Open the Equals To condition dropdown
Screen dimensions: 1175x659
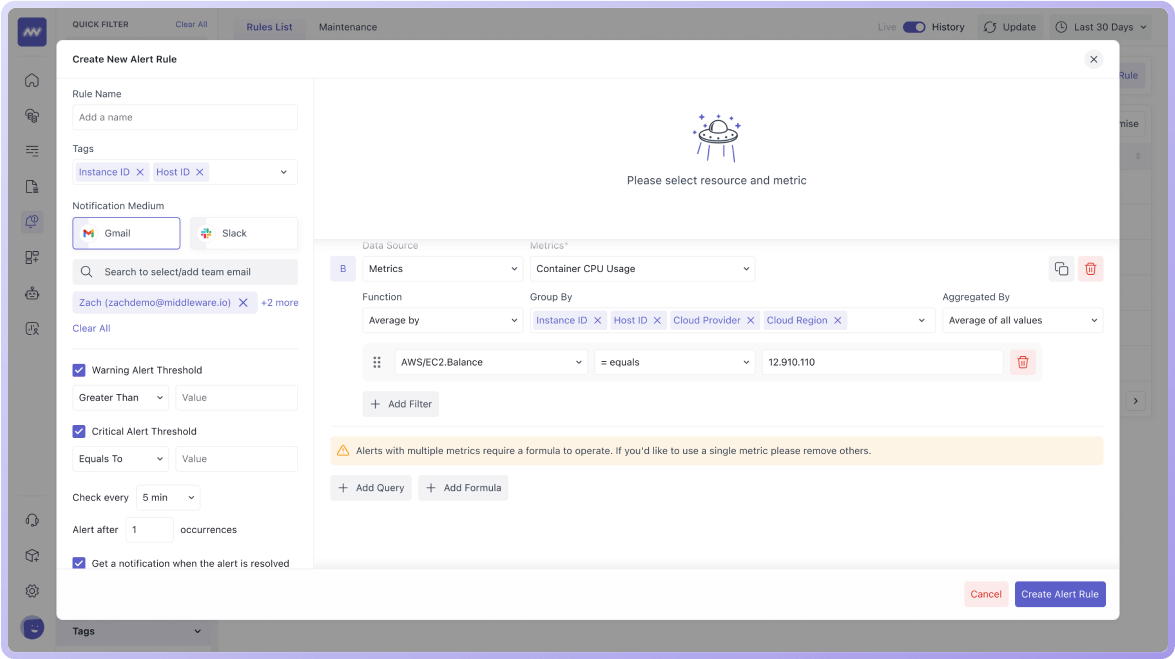(121, 459)
